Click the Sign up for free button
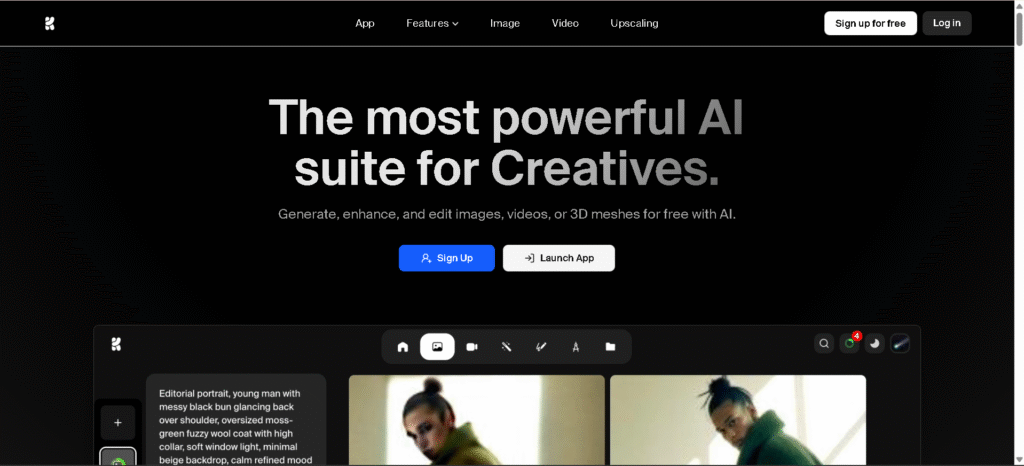 tap(870, 23)
